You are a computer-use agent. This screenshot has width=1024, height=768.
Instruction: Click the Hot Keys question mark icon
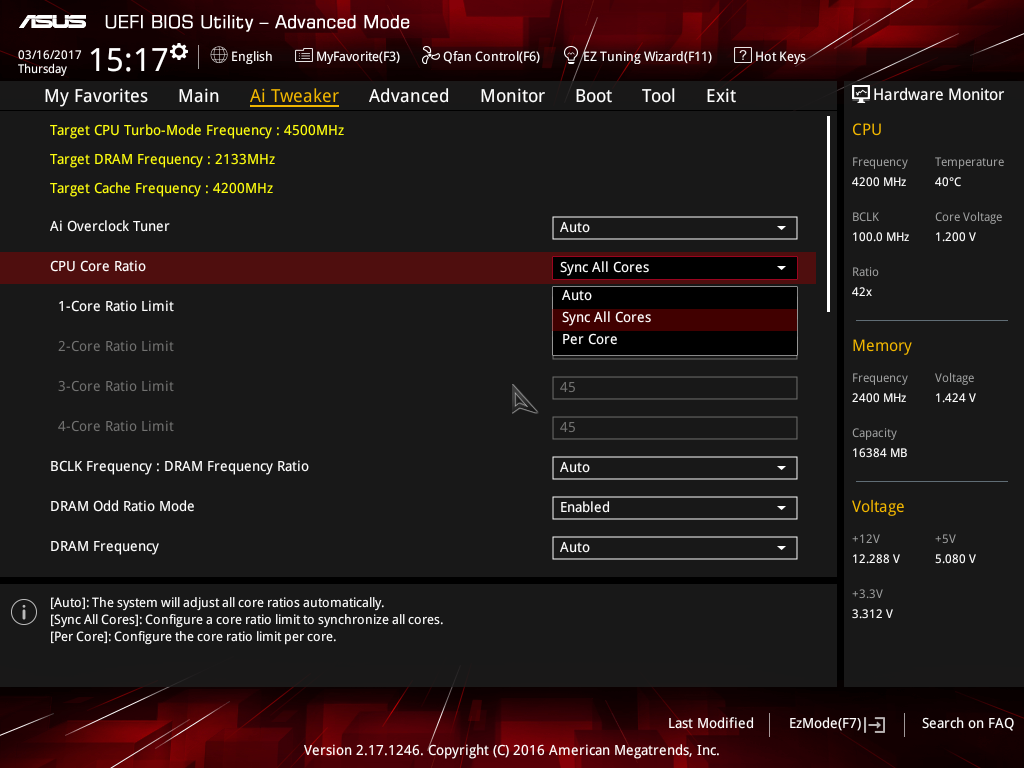pyautogui.click(x=743, y=56)
